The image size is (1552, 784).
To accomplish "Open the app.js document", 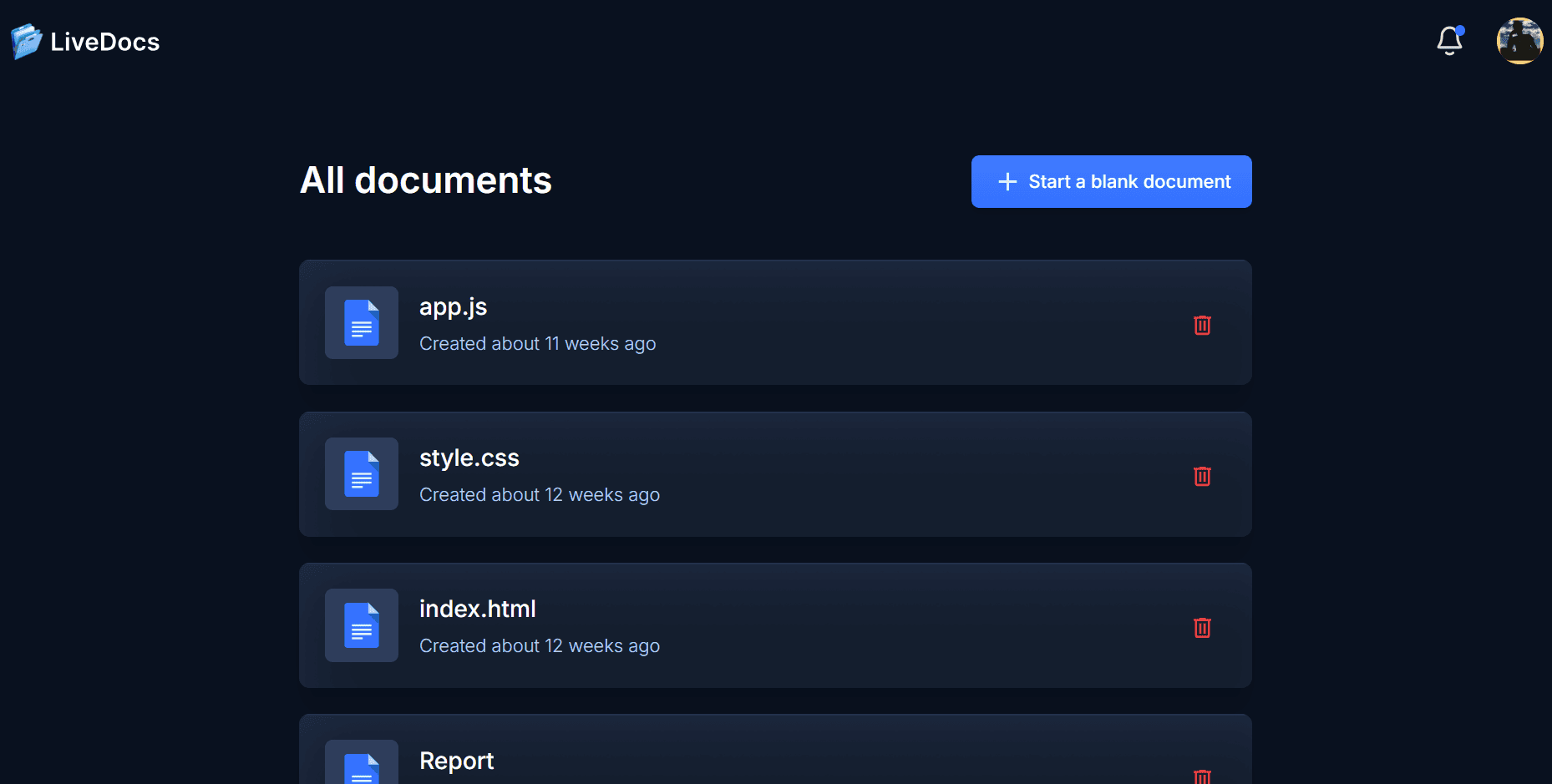I will click(453, 307).
